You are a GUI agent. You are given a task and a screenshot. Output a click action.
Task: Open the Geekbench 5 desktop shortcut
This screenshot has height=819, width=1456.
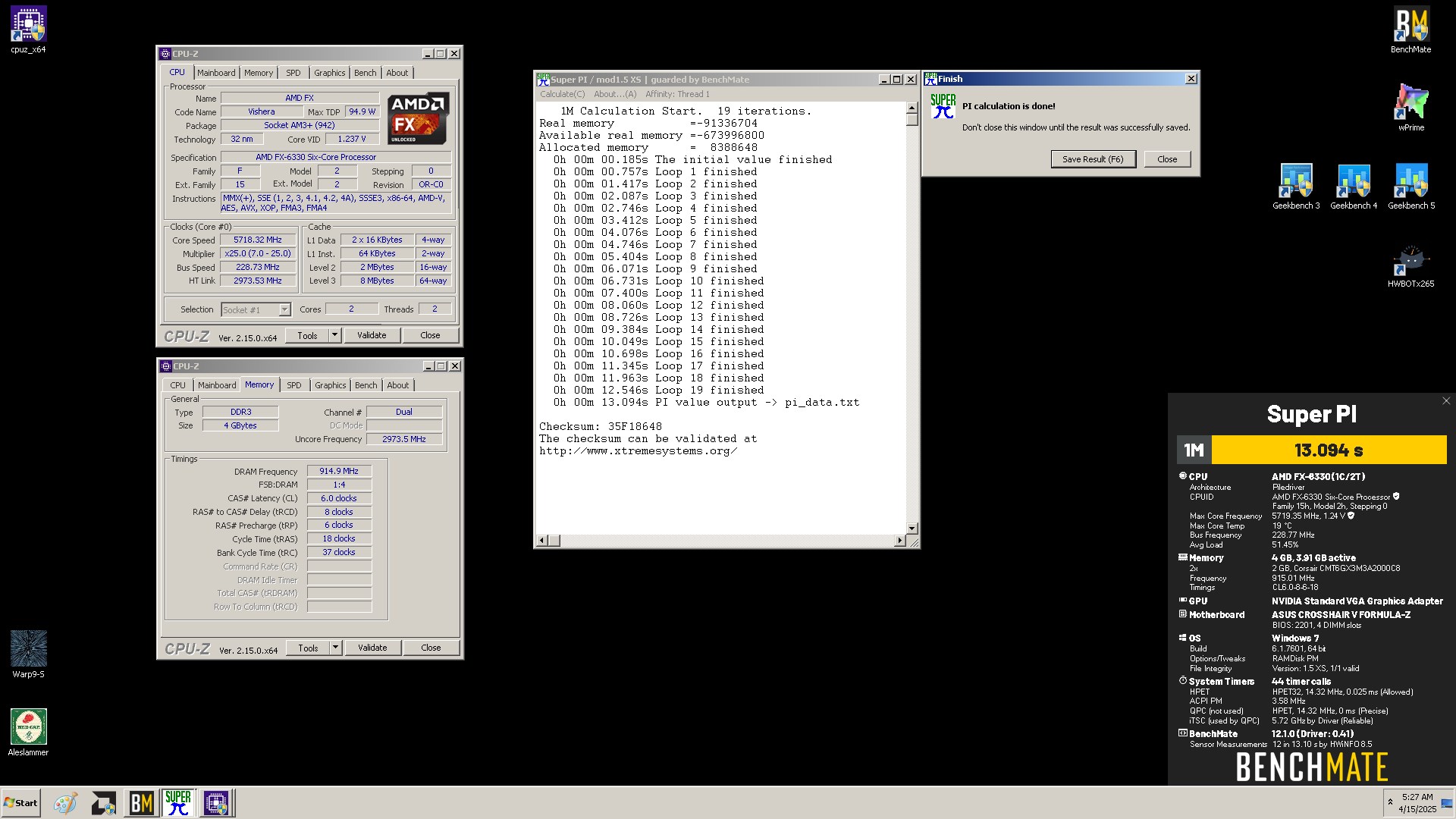point(1410,187)
